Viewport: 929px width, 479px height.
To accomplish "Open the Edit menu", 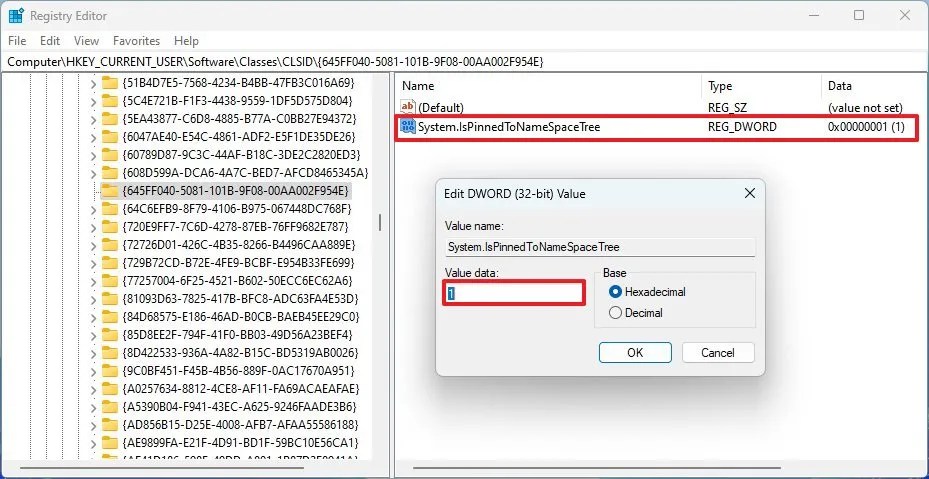I will tap(50, 41).
